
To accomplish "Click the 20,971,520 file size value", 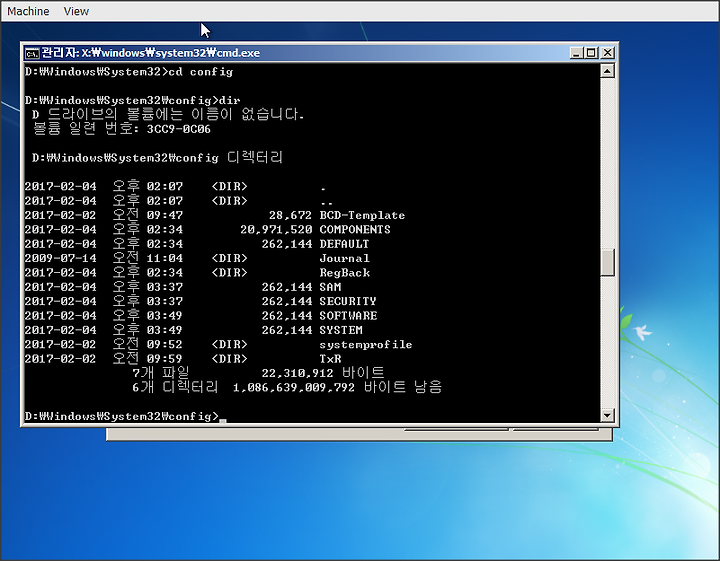I will coord(276,230).
